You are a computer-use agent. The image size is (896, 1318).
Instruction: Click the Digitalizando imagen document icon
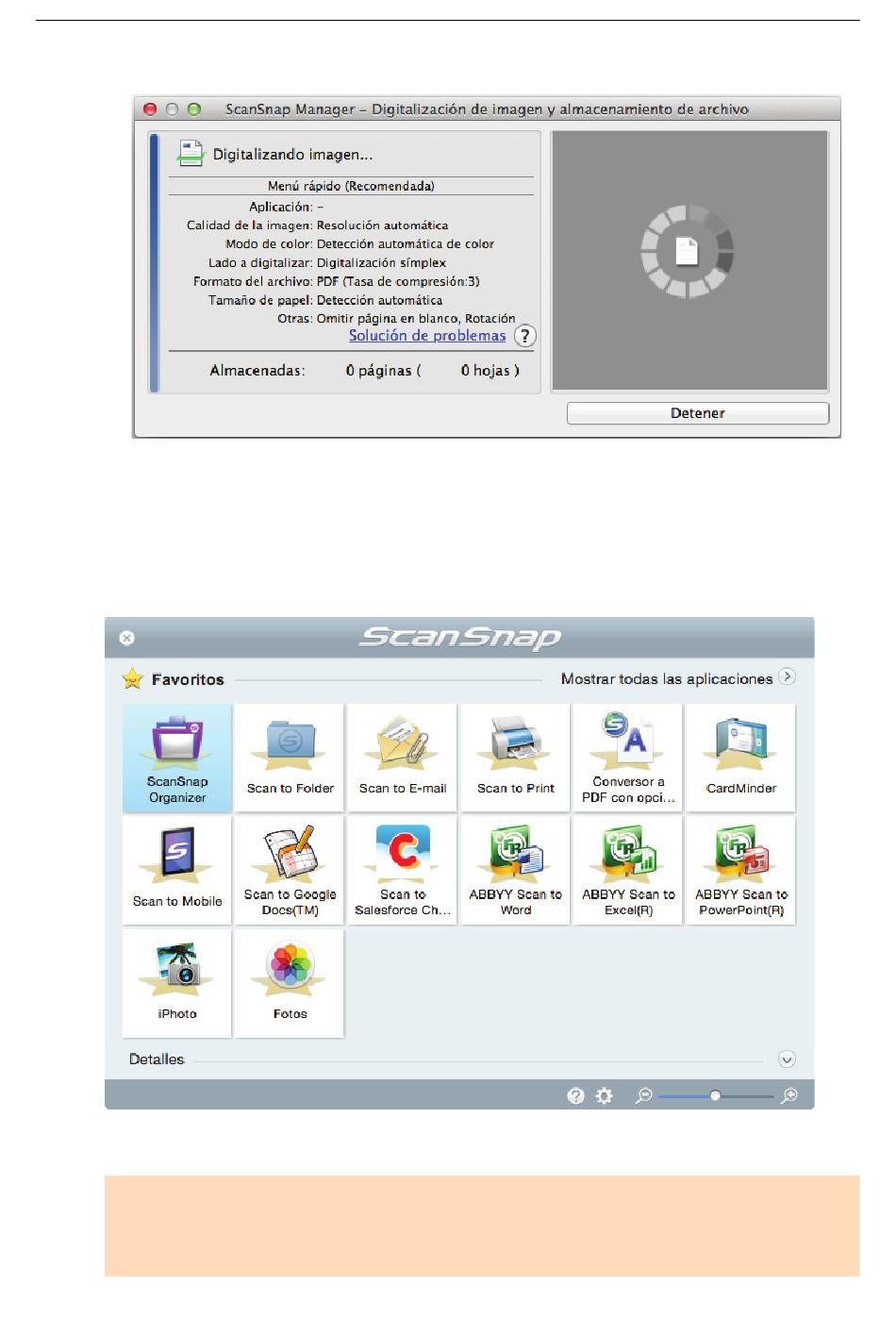(191, 154)
